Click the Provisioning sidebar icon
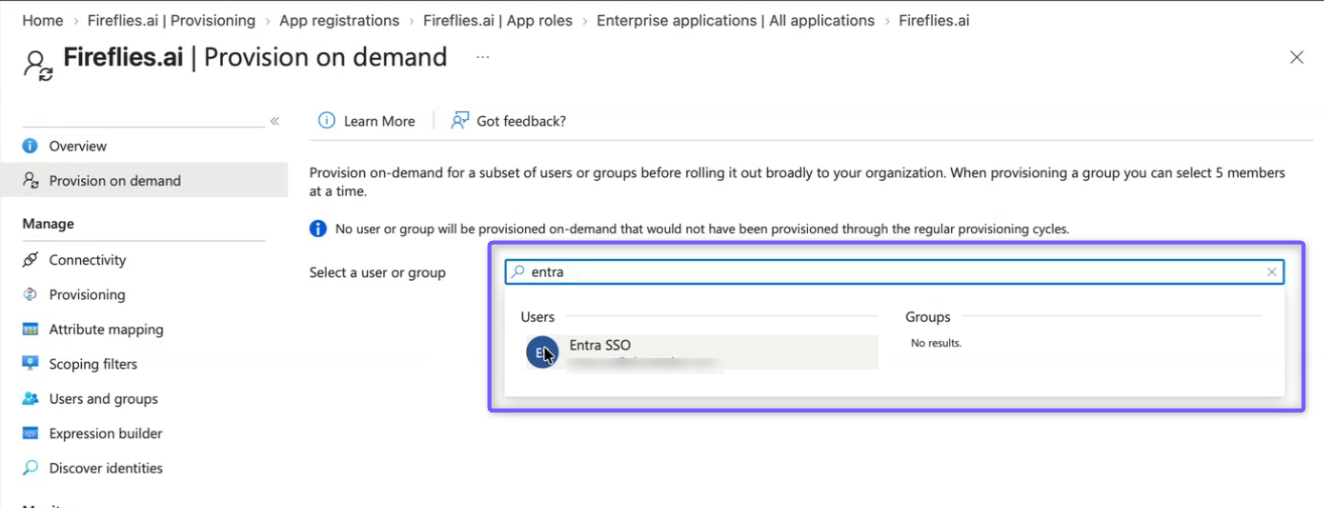1324x508 pixels. [x=30, y=295]
